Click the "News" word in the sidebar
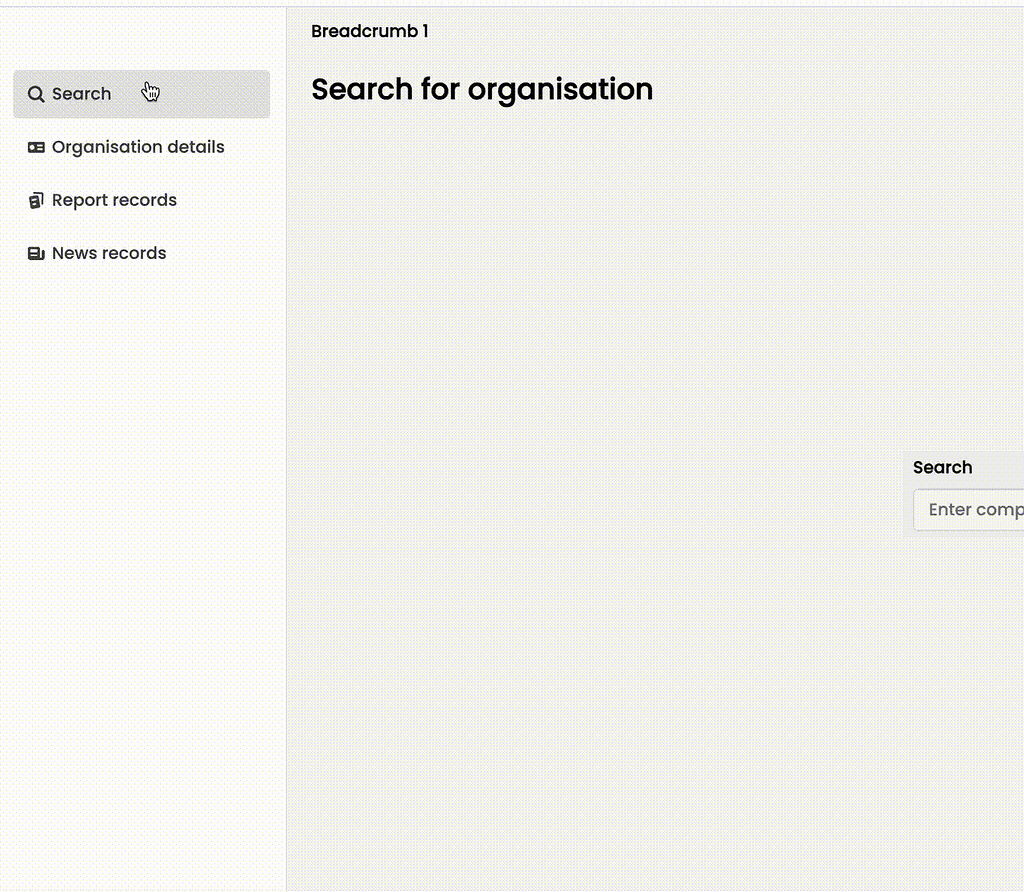 74,253
